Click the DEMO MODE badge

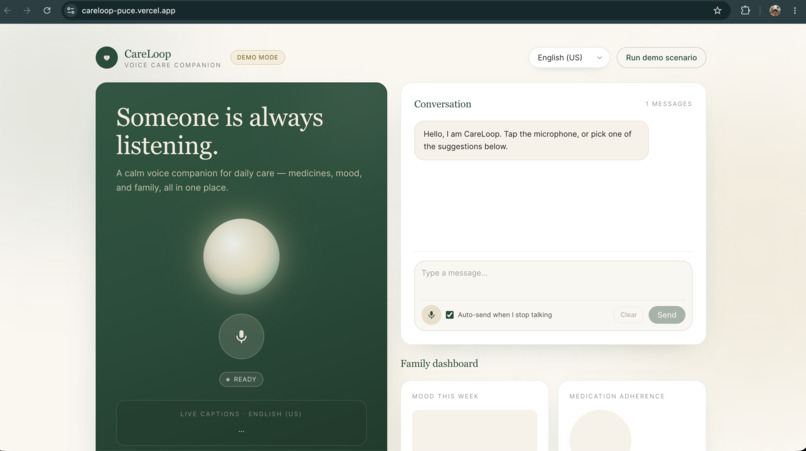click(x=258, y=57)
